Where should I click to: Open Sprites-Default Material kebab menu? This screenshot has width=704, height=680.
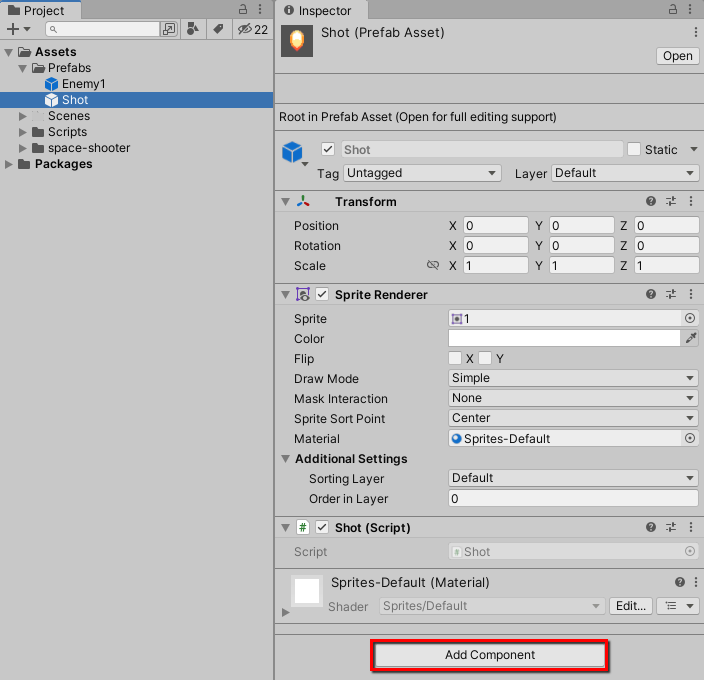click(x=695, y=582)
